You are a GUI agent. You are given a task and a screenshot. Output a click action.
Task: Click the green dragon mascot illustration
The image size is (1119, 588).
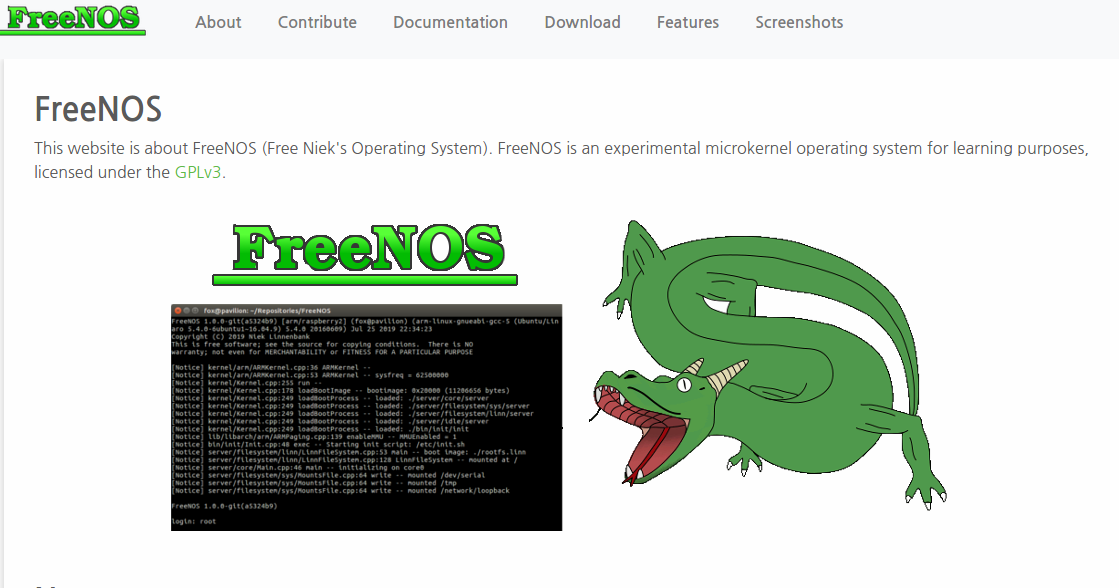click(769, 364)
